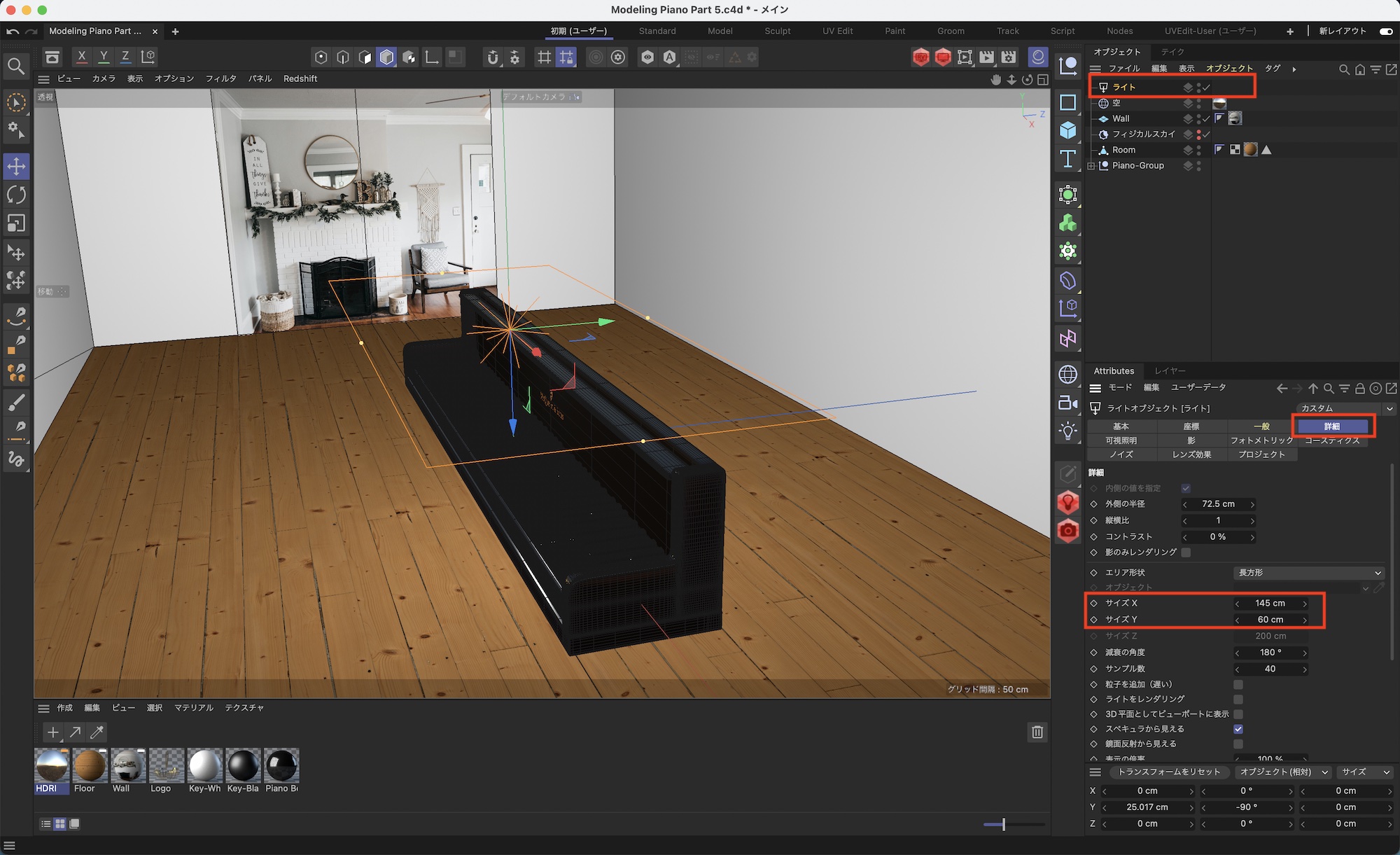Delete material using trash icon
The width and height of the screenshot is (1400, 855).
click(x=1037, y=732)
